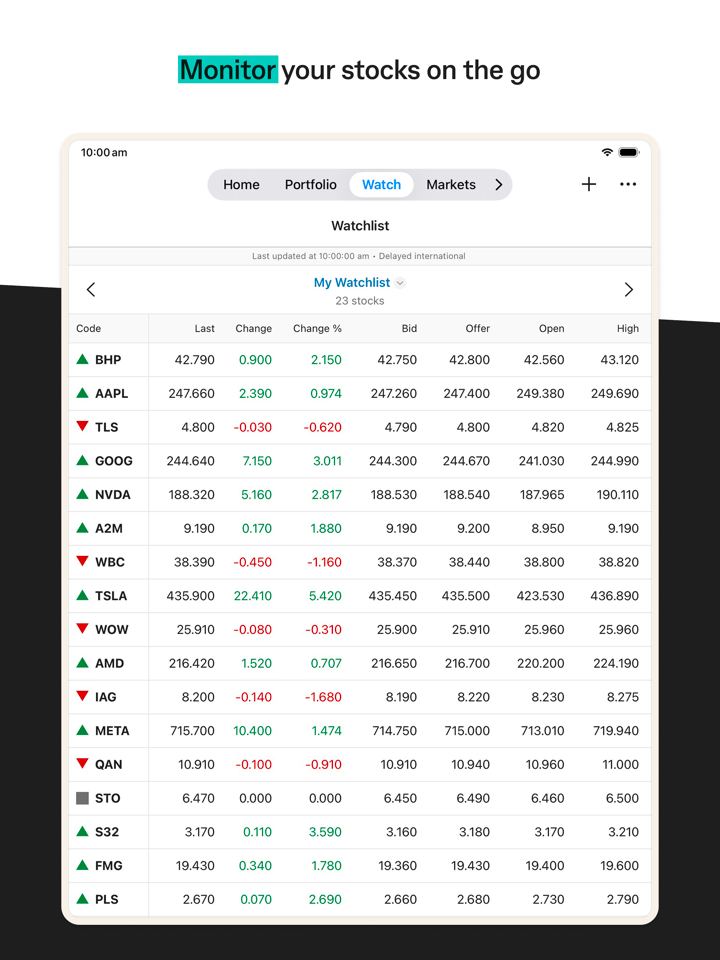The width and height of the screenshot is (720, 960).
Task: Check the battery icon in status bar
Action: click(x=628, y=152)
